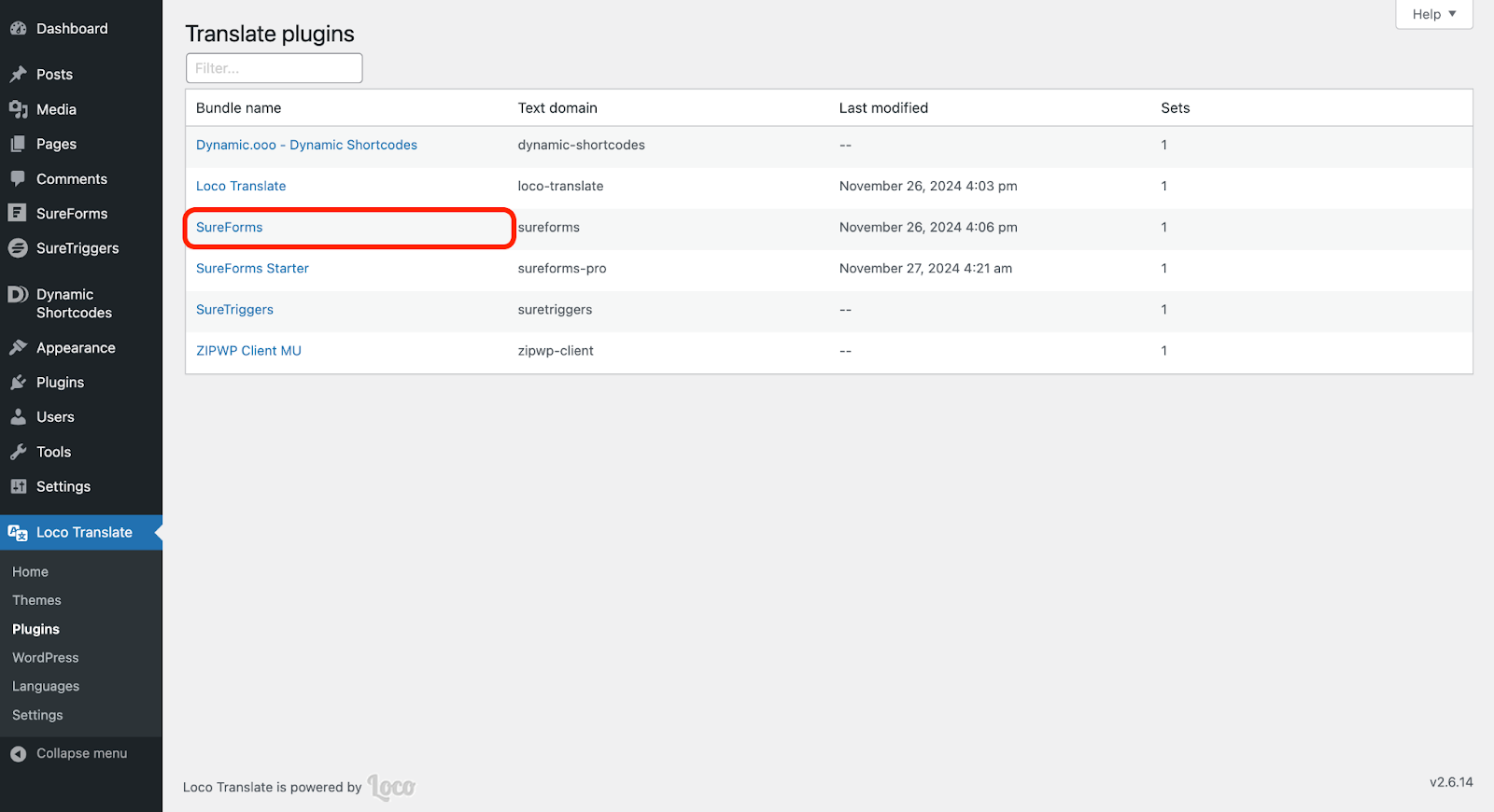Open Users menu item
Screen dimensions: 1494x812
pos(55,417)
